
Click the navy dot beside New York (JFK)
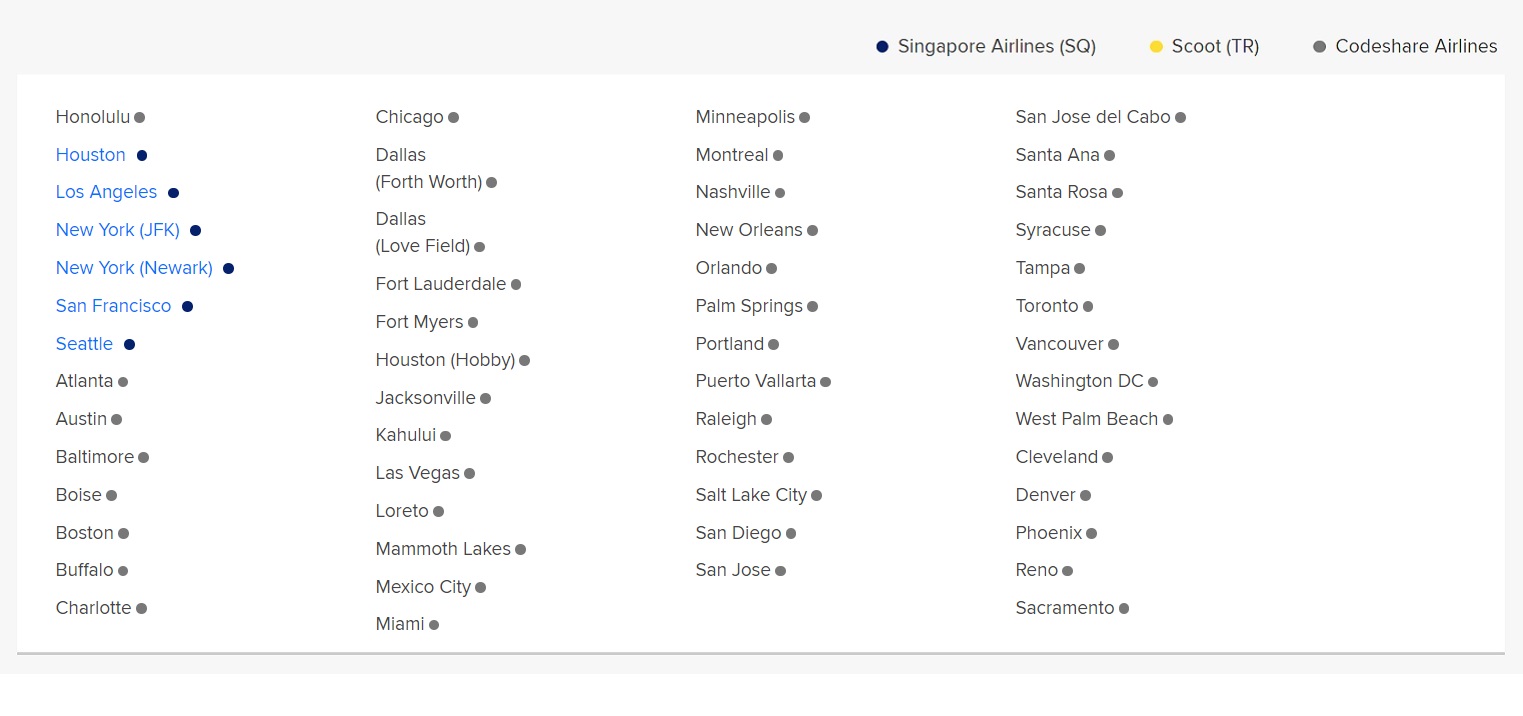click(x=195, y=230)
